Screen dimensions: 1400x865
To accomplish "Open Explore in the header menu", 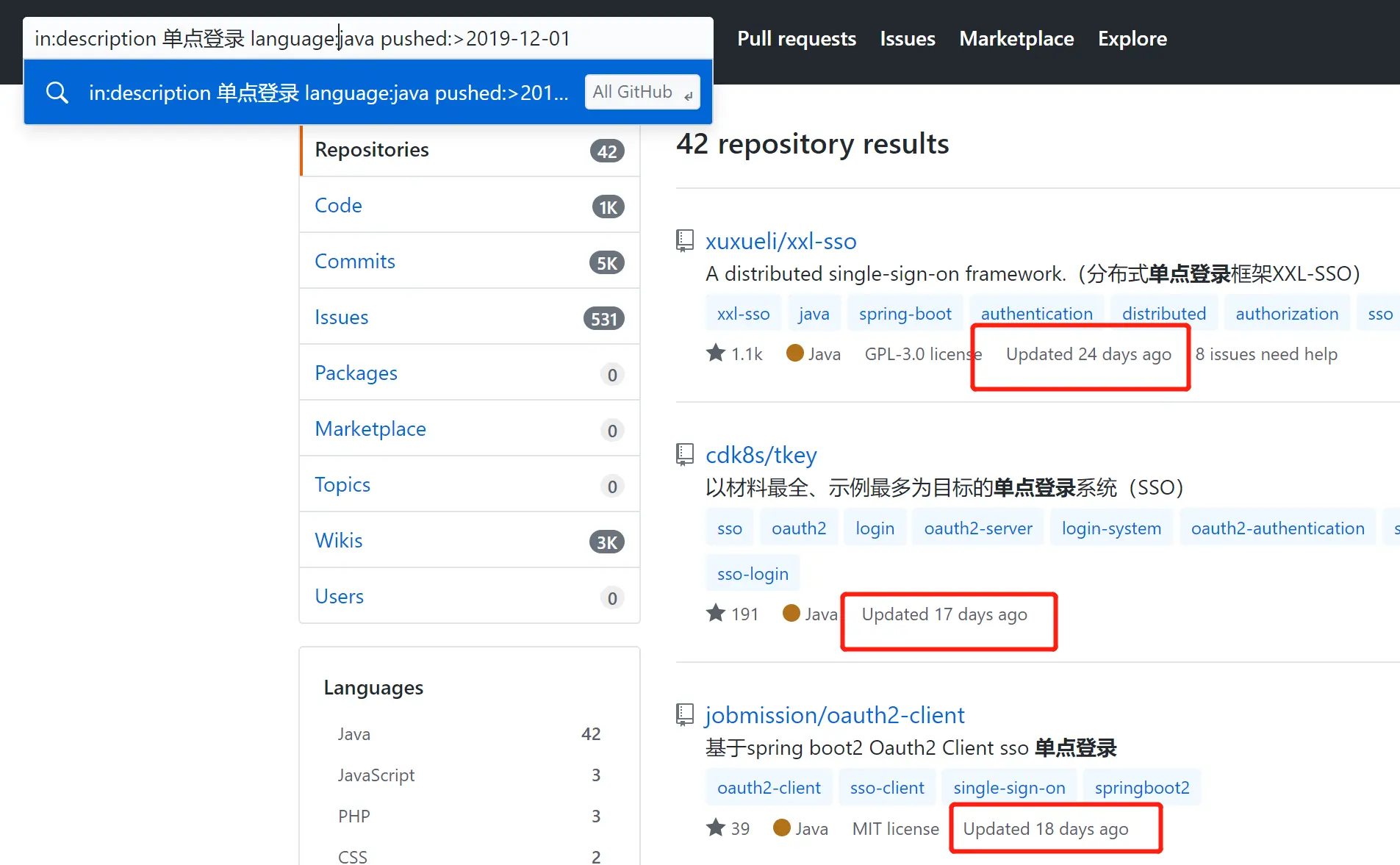I will click(1132, 38).
